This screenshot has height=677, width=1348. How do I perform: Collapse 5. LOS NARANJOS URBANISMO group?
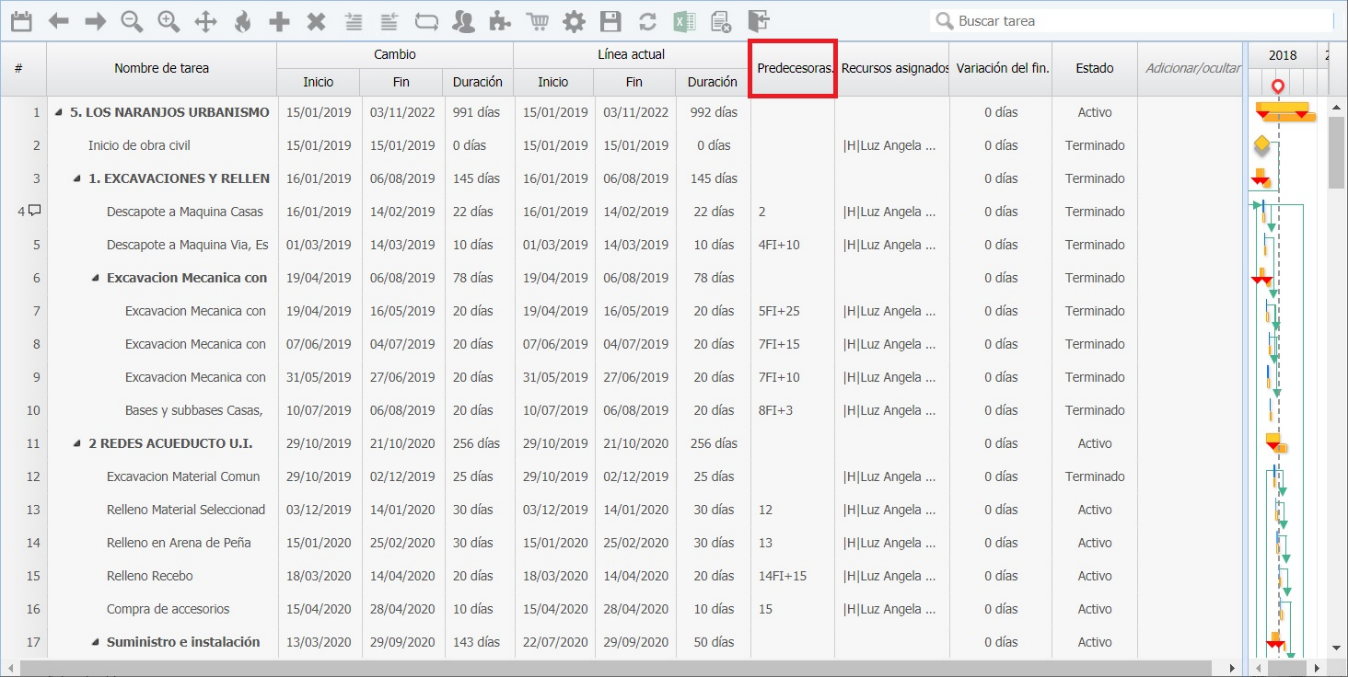pos(59,112)
